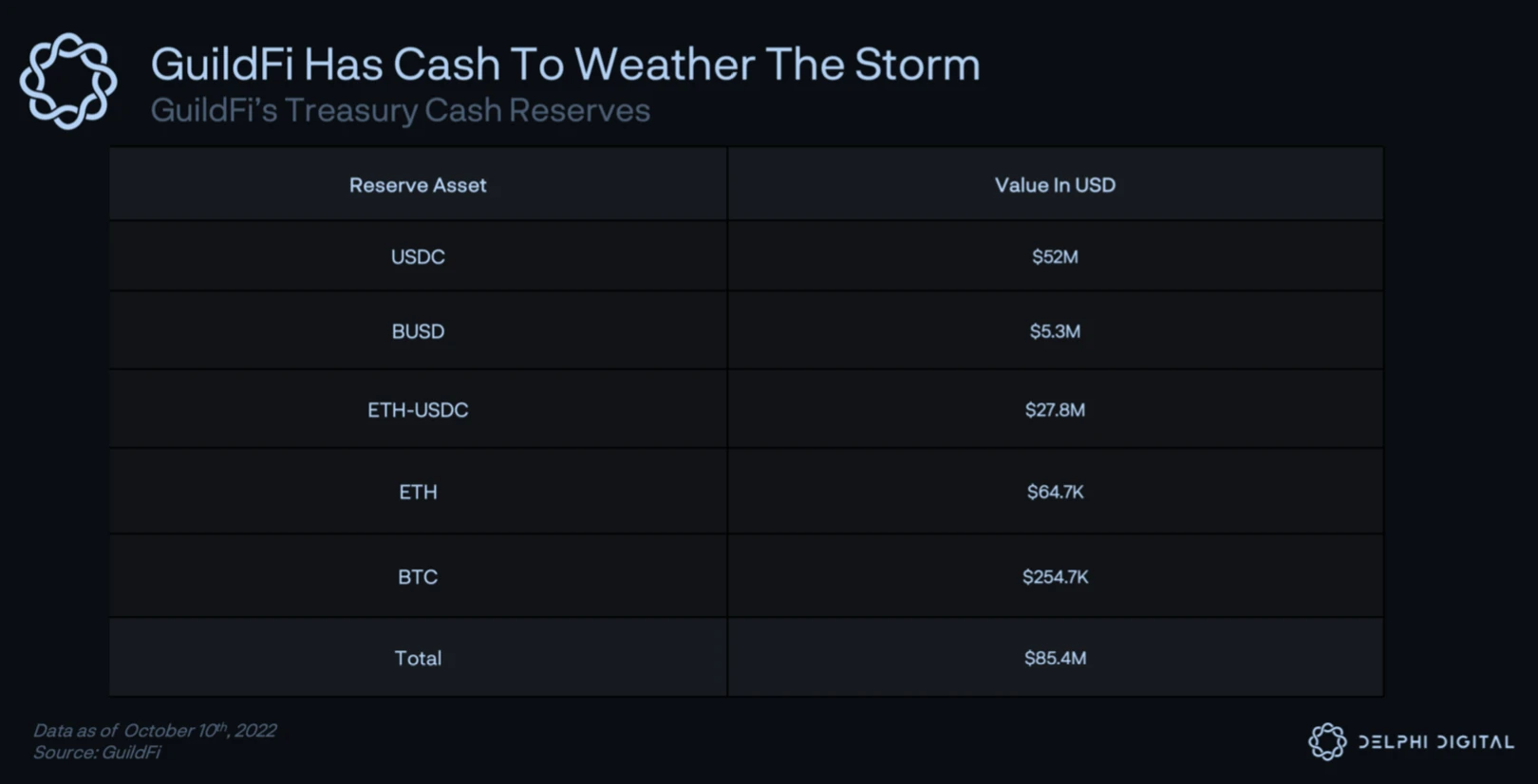The image size is (1538, 784).
Task: Select the $27.8M value cell
Action: point(1055,410)
